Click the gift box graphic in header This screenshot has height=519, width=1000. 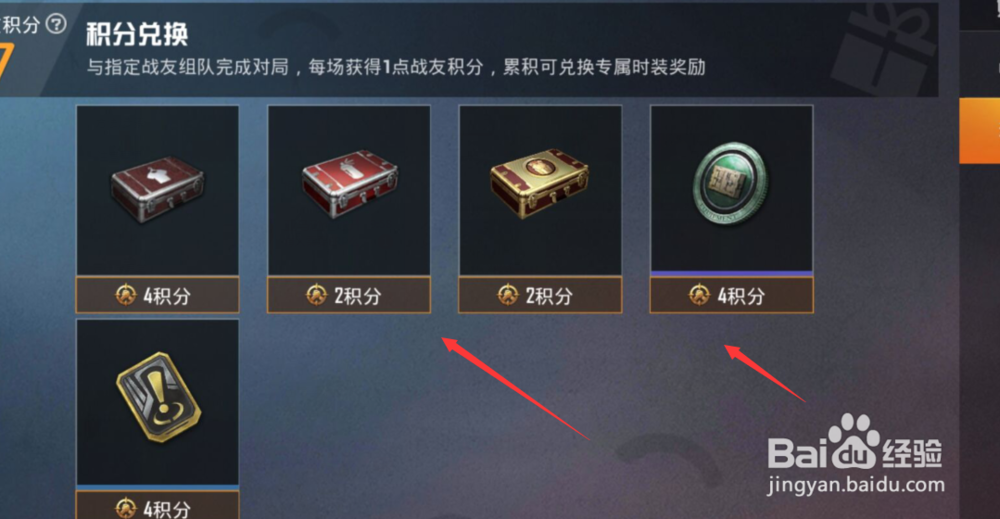pos(885,50)
